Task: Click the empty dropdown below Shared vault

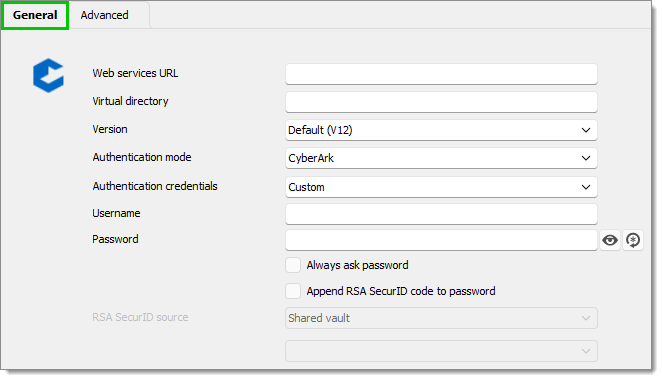Action: [441, 351]
